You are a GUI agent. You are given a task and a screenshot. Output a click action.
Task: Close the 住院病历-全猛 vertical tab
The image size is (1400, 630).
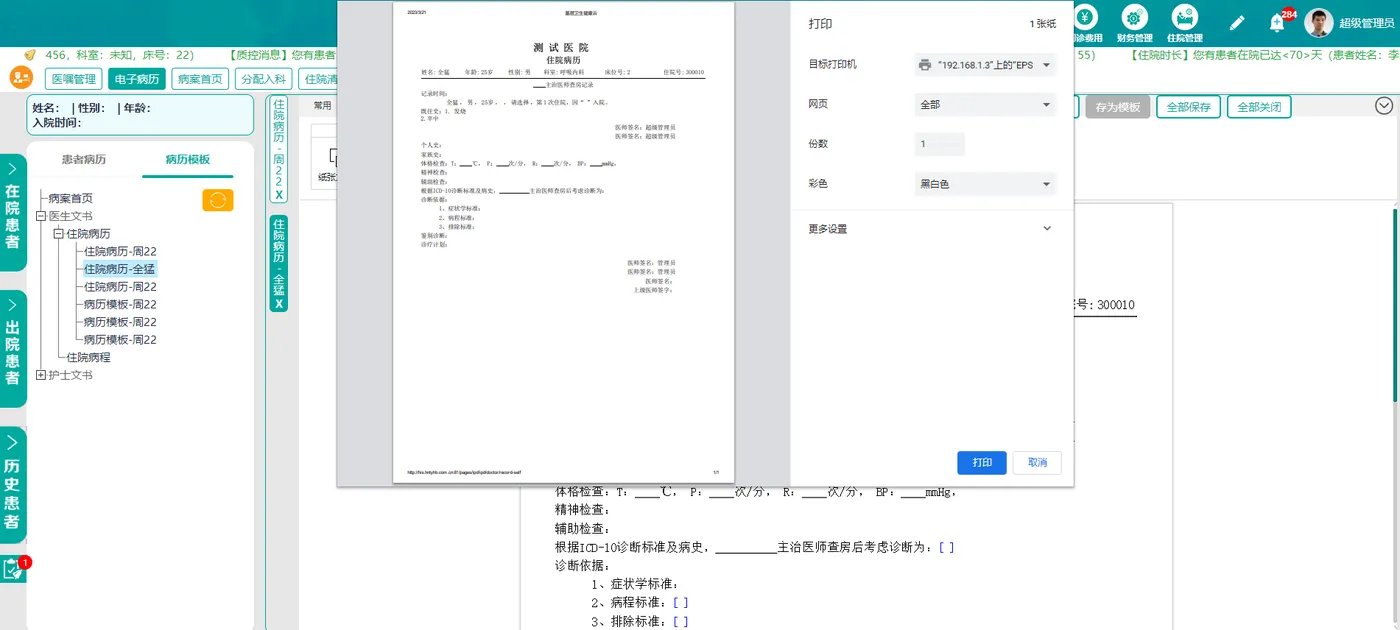click(x=279, y=303)
